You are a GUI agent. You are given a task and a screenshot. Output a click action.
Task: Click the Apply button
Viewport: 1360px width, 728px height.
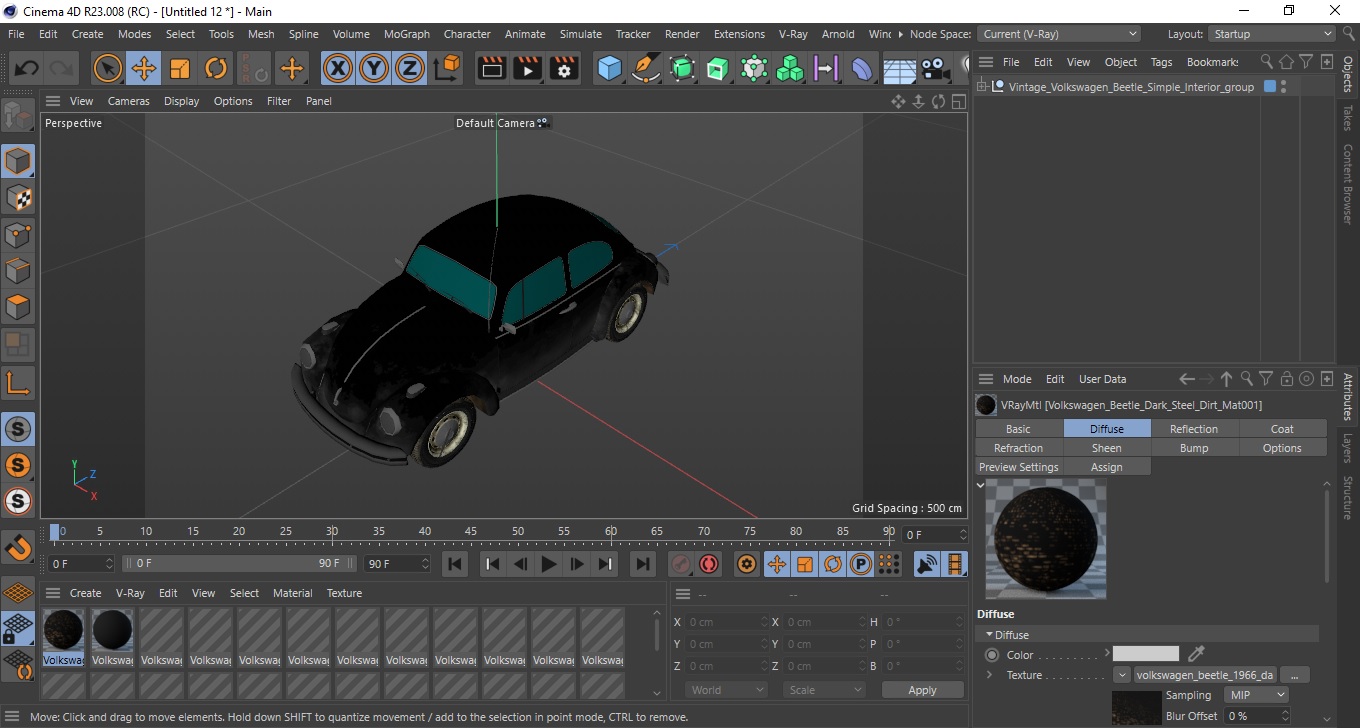pos(922,690)
